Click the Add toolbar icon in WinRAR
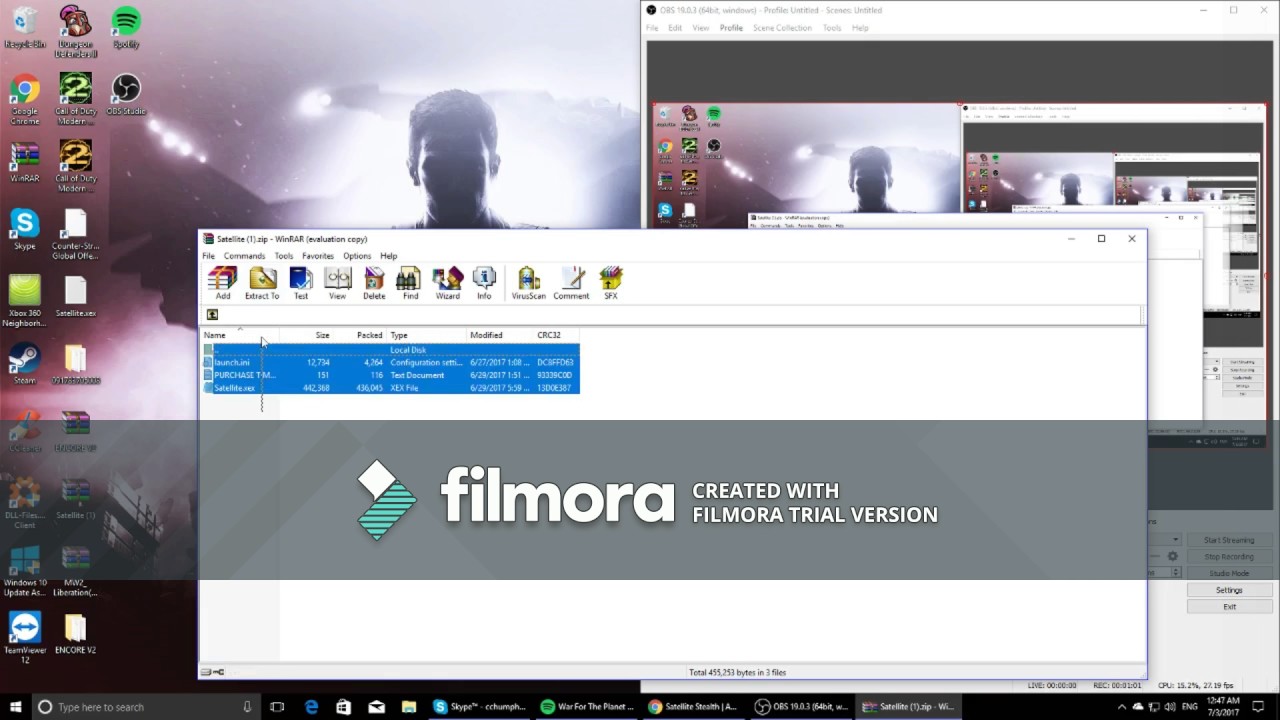Viewport: 1280px width, 720px height. point(222,283)
